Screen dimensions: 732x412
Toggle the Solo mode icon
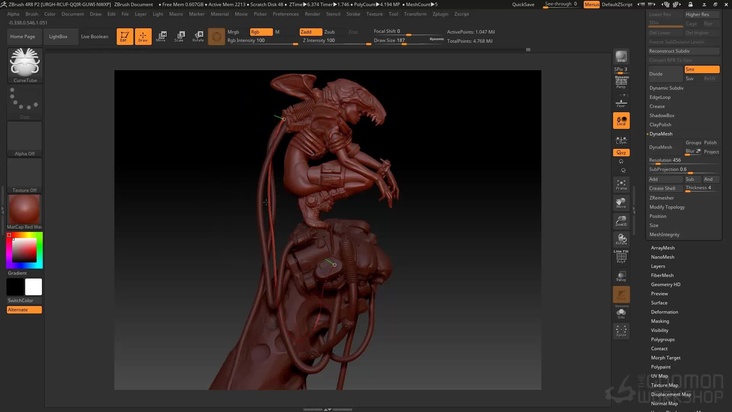pos(621,313)
